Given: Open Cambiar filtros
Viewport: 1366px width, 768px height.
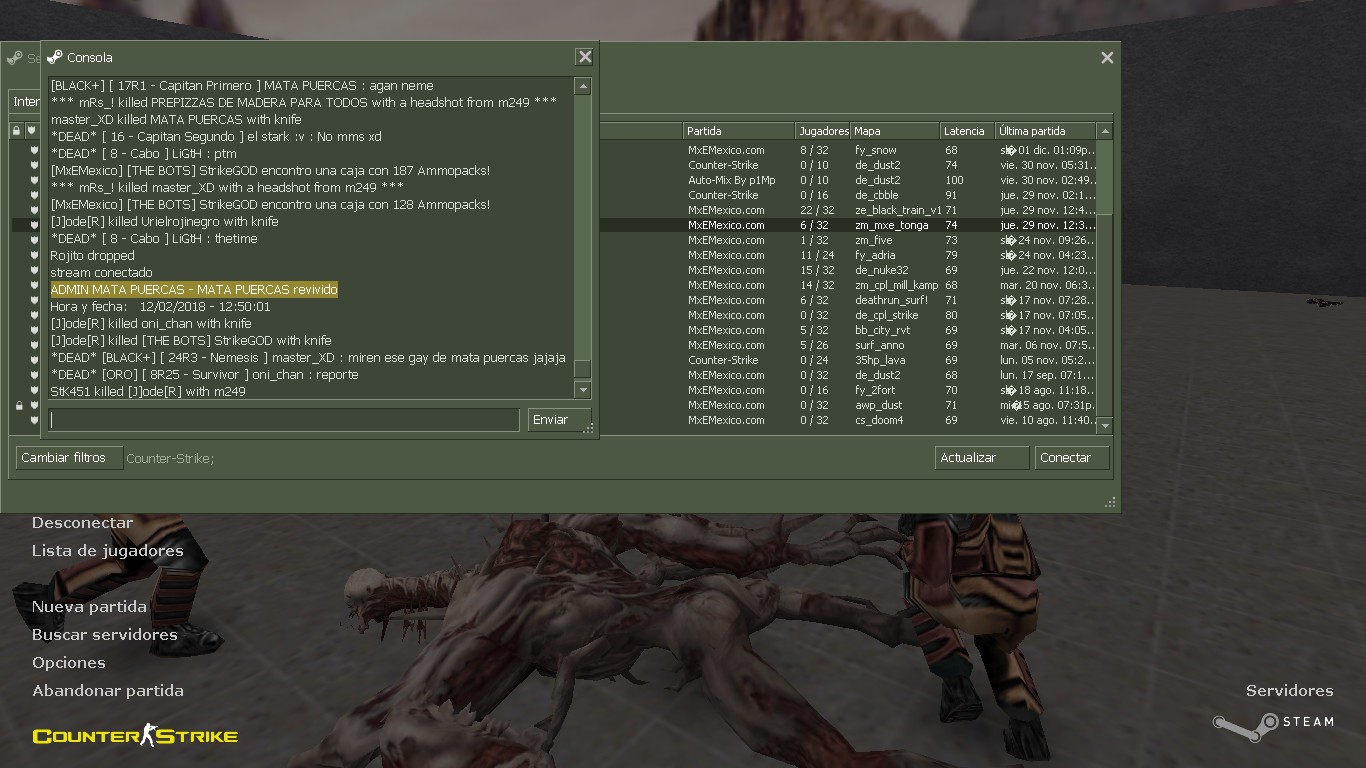Looking at the screenshot, I should point(69,457).
